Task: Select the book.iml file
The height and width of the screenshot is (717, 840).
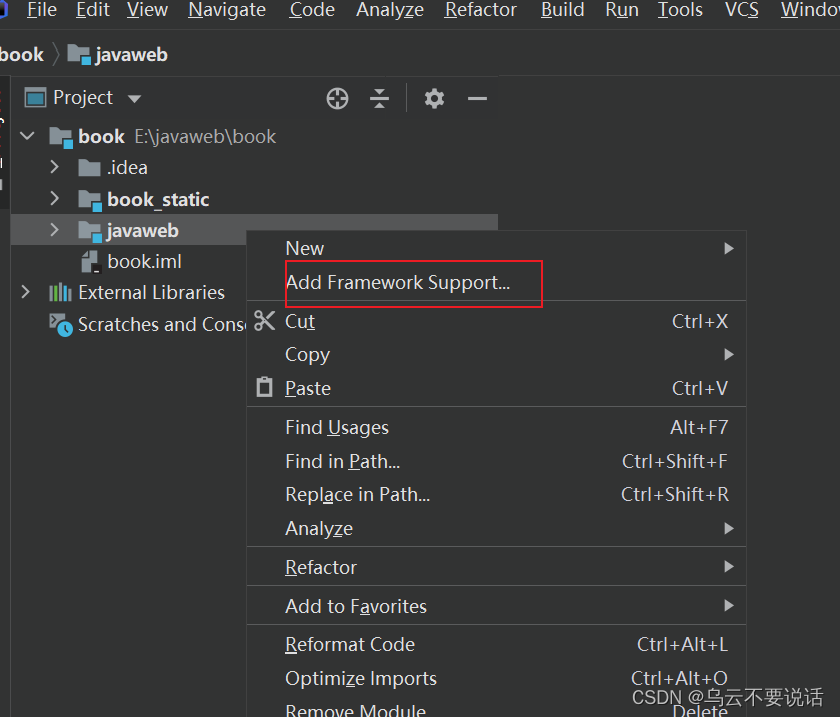Action: (144, 262)
